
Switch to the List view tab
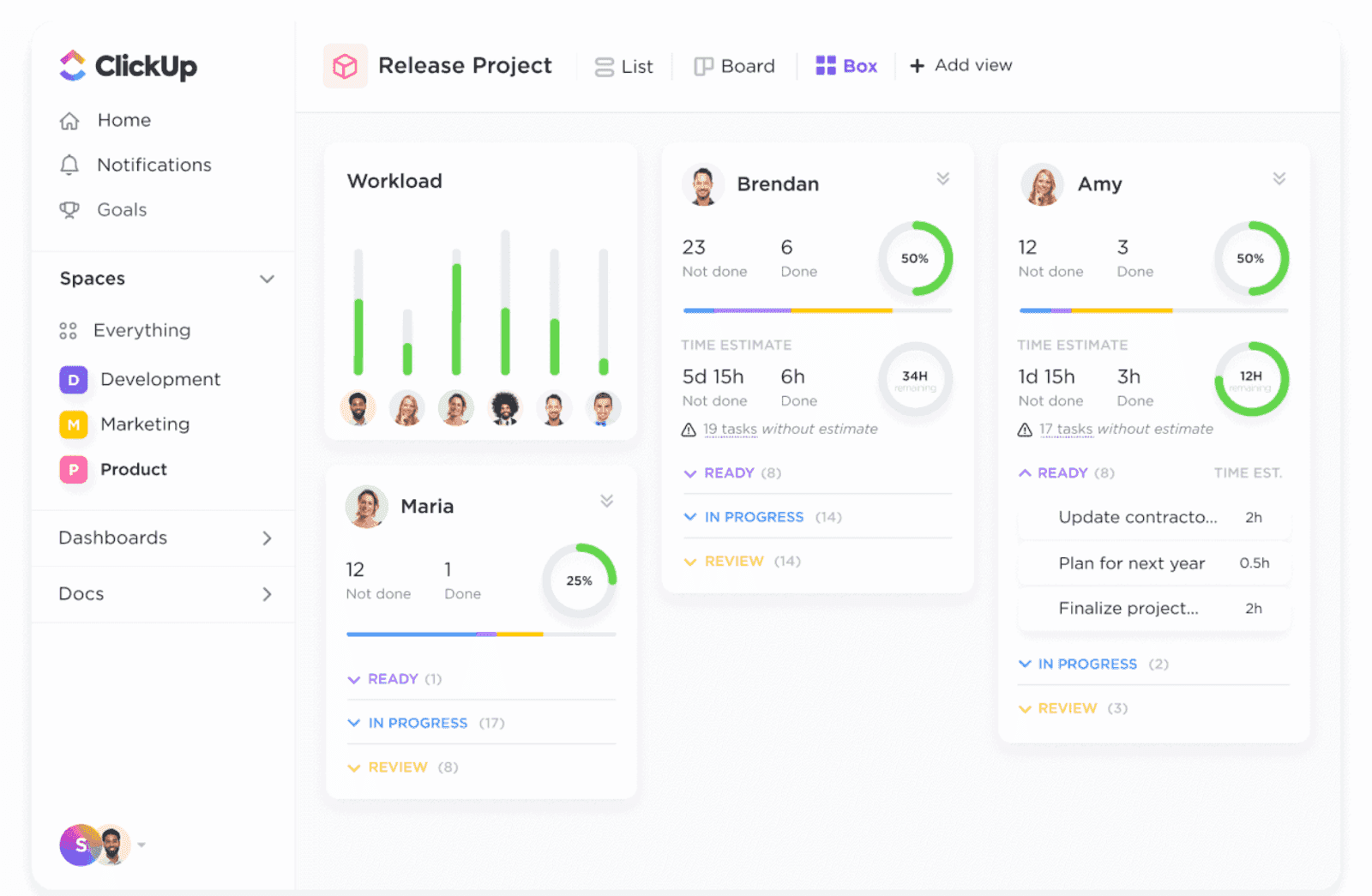pyautogui.click(x=625, y=65)
